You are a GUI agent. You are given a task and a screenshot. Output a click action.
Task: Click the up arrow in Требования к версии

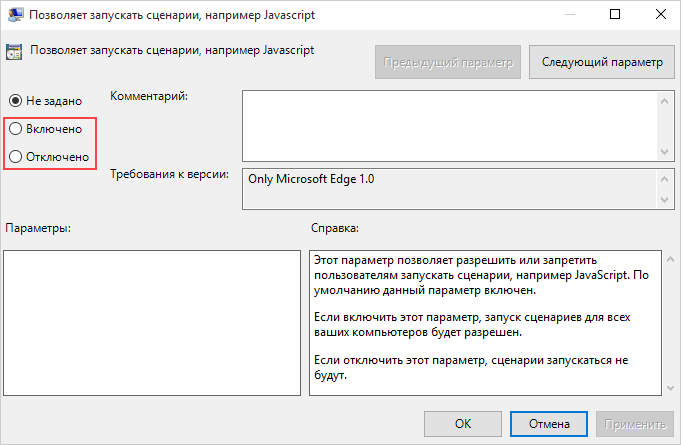pos(664,176)
